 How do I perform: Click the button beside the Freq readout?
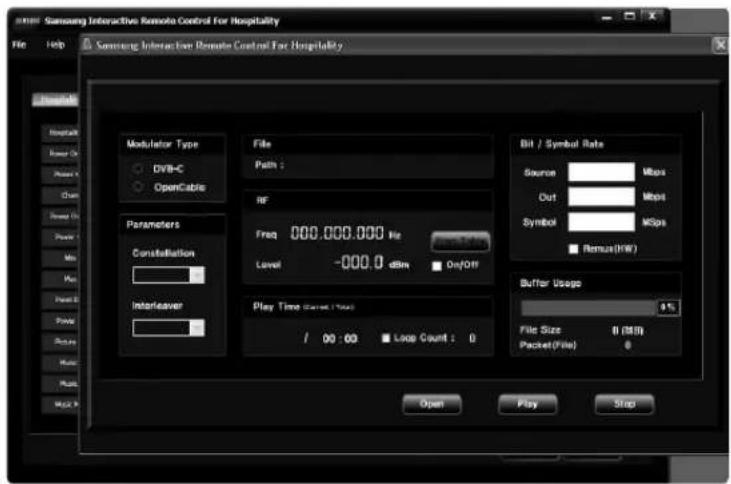[460, 242]
